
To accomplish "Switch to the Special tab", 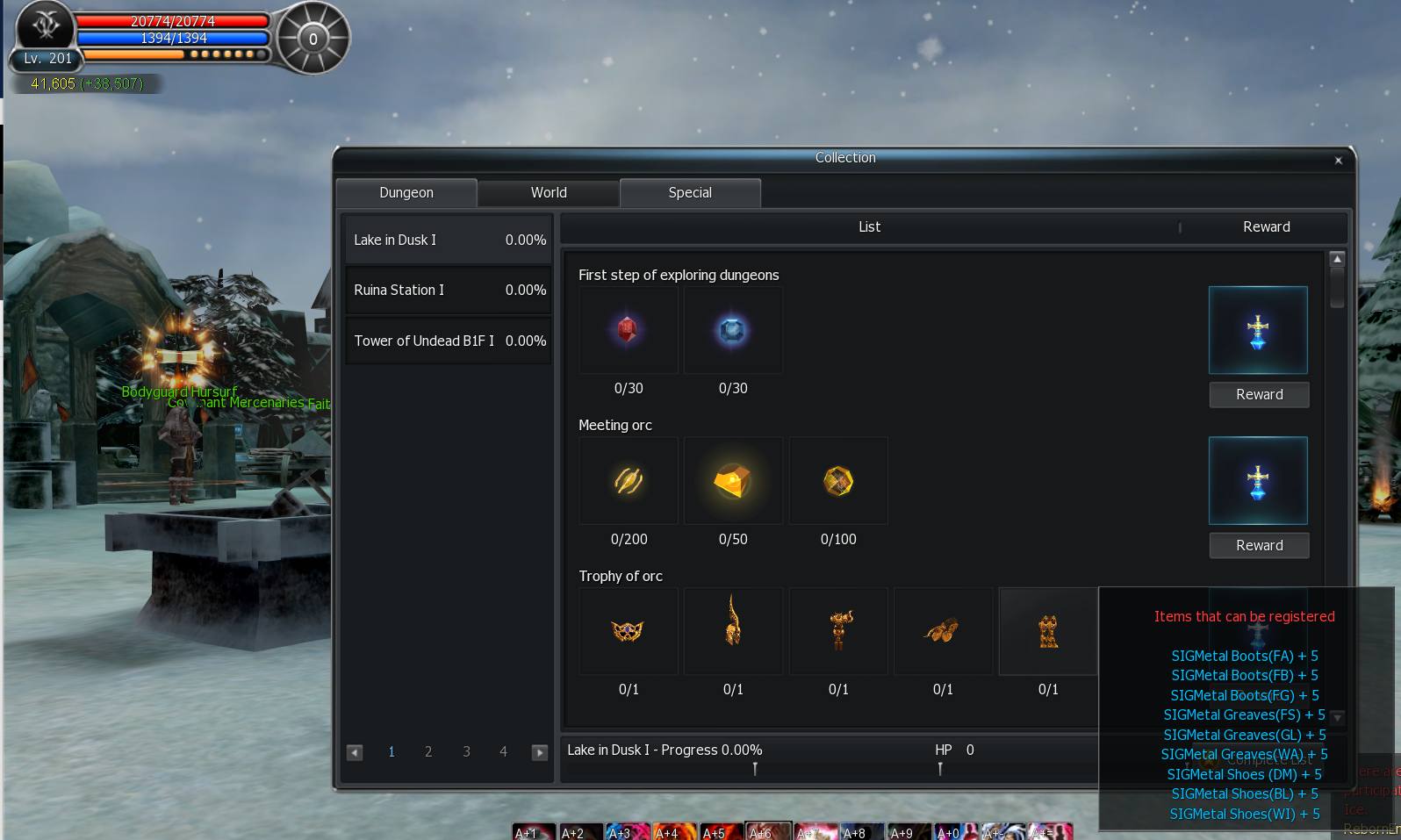I will [690, 193].
